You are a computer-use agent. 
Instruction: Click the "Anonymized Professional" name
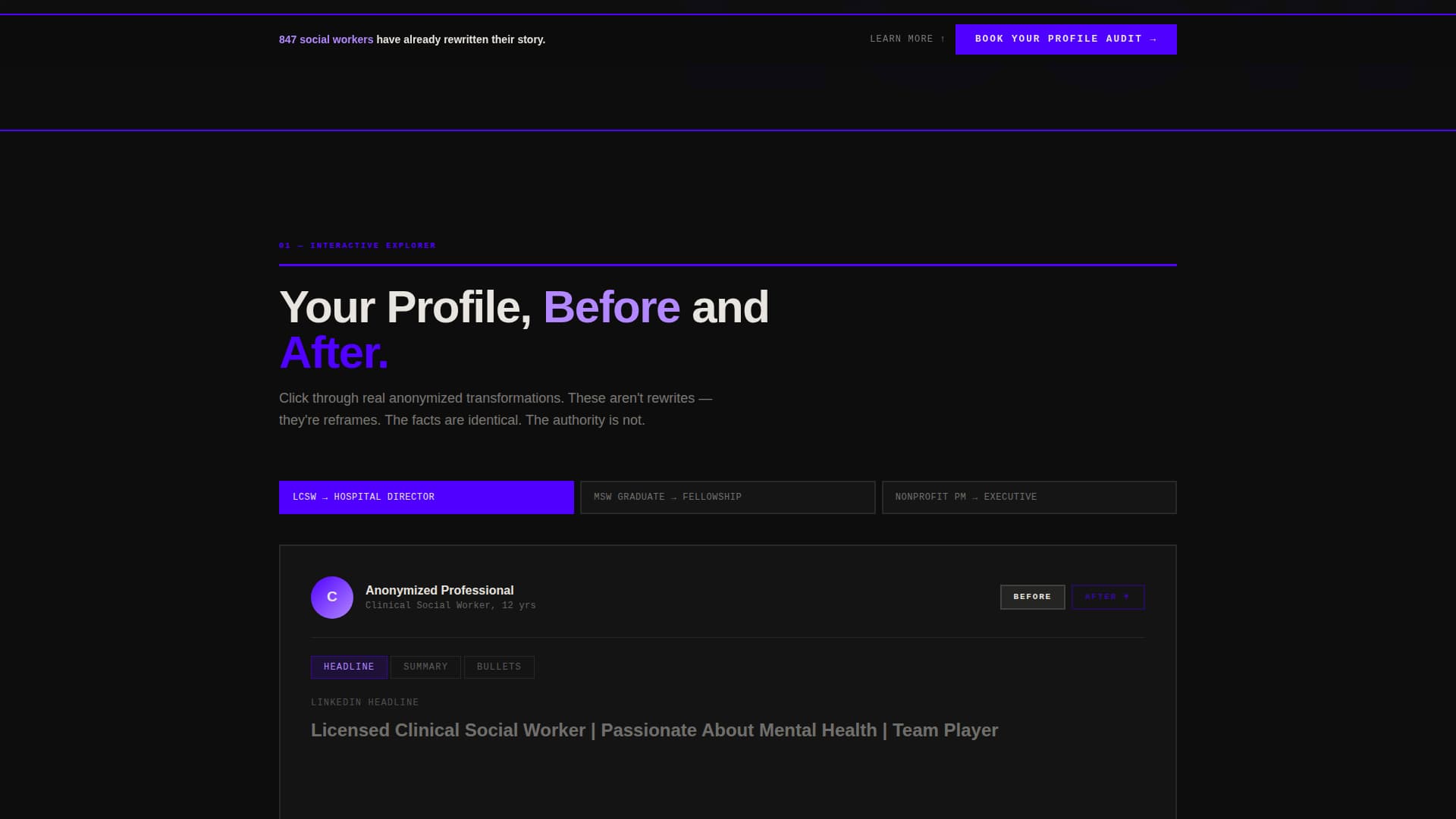pos(439,590)
